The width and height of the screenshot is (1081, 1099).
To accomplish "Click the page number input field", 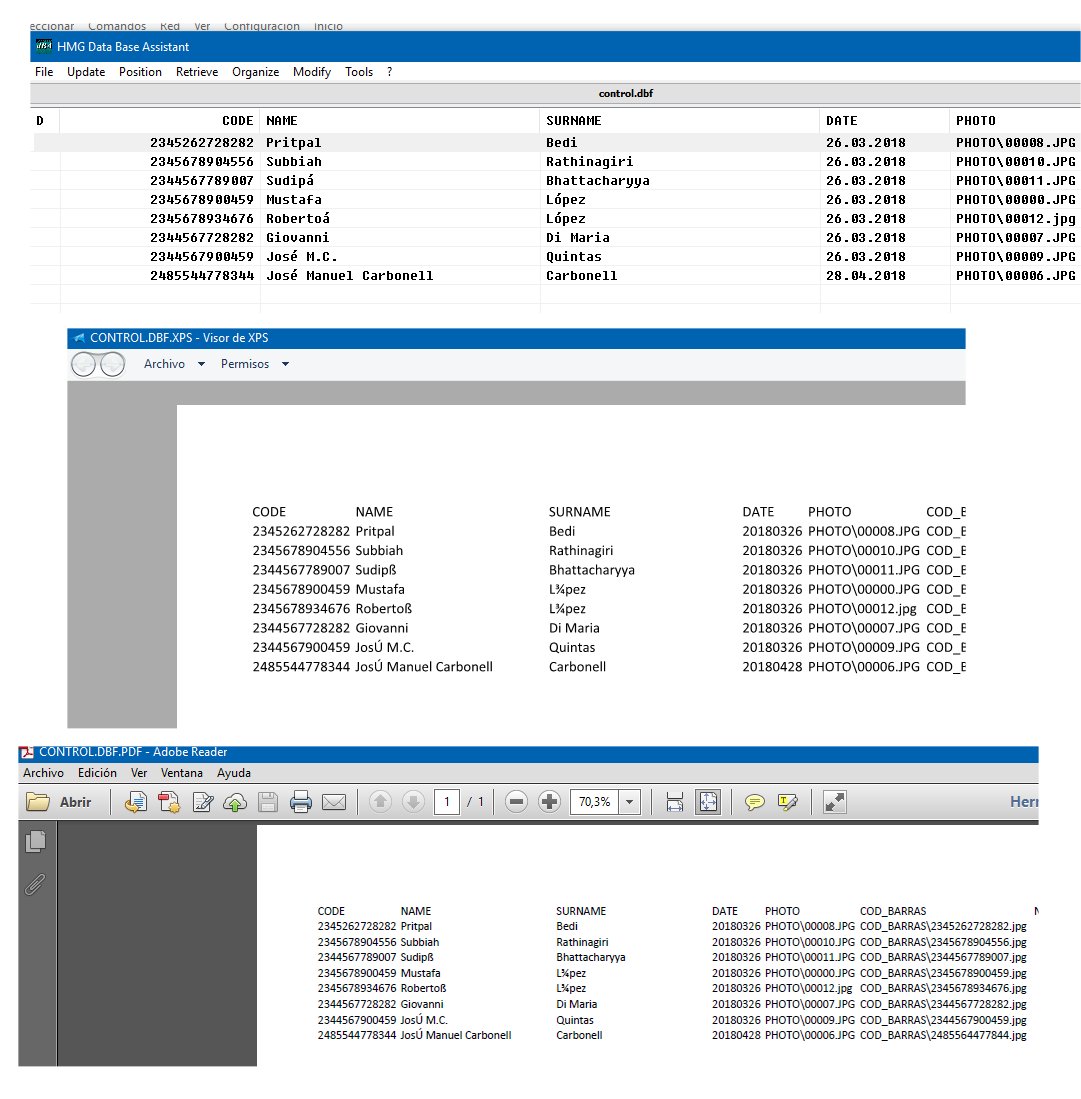I will pyautogui.click(x=447, y=802).
